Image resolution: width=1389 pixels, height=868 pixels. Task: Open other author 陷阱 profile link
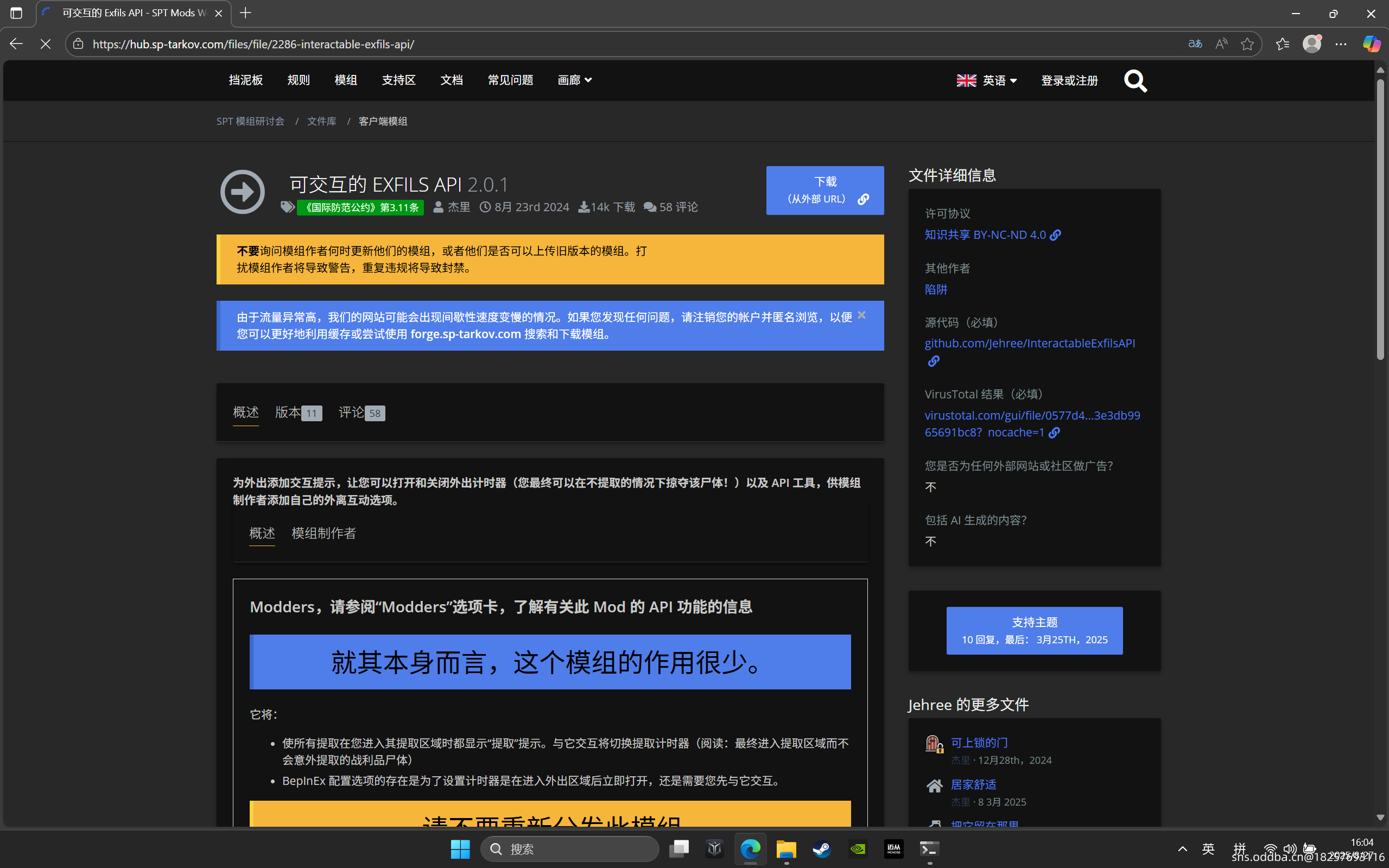pyautogui.click(x=936, y=289)
